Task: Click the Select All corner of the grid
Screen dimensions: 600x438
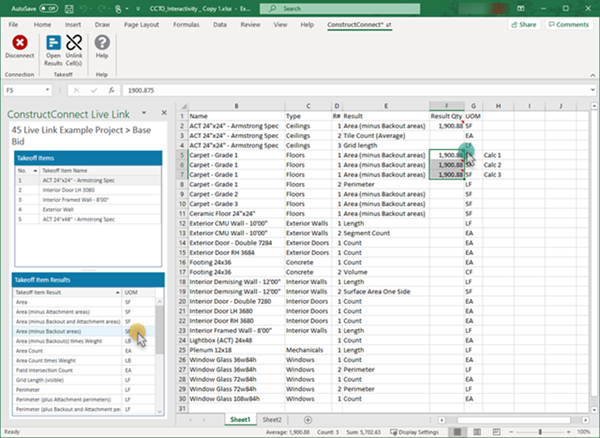Action: click(183, 106)
